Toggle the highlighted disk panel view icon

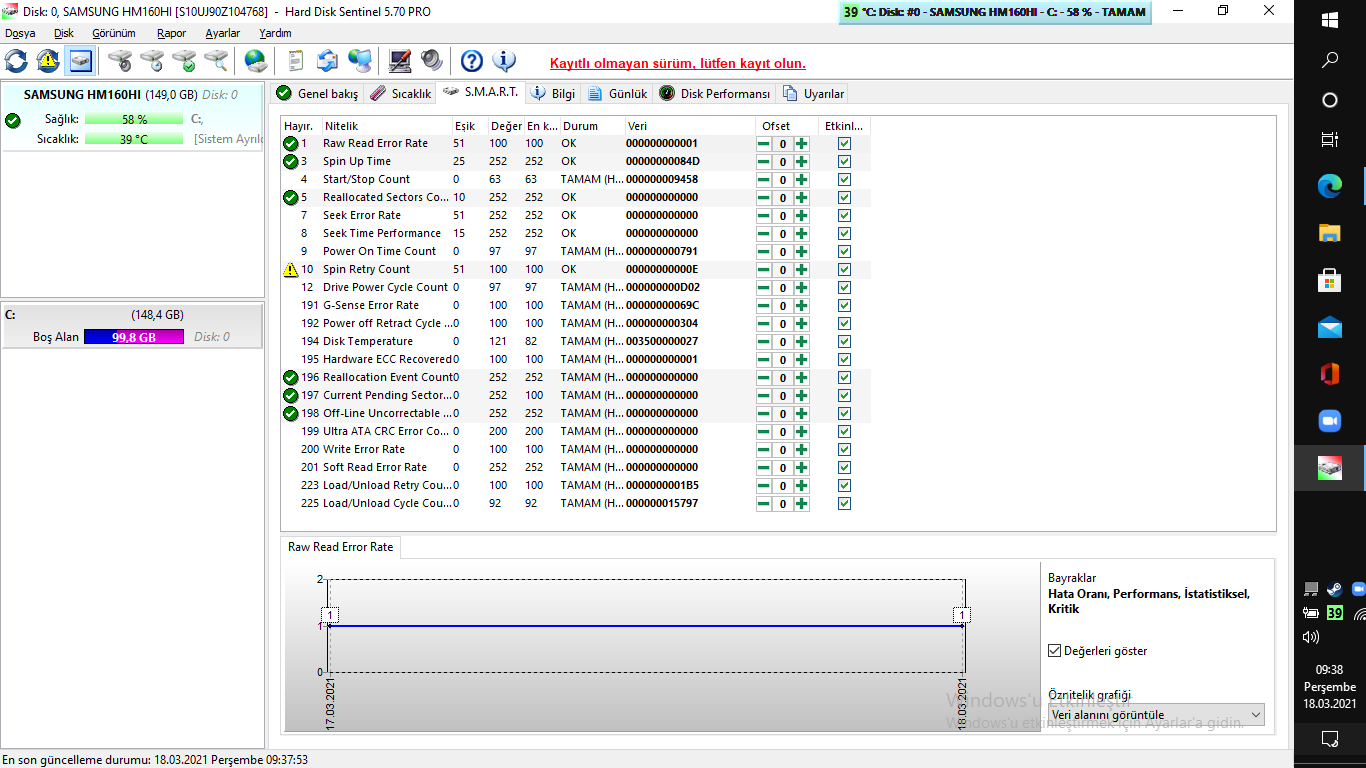(x=80, y=61)
